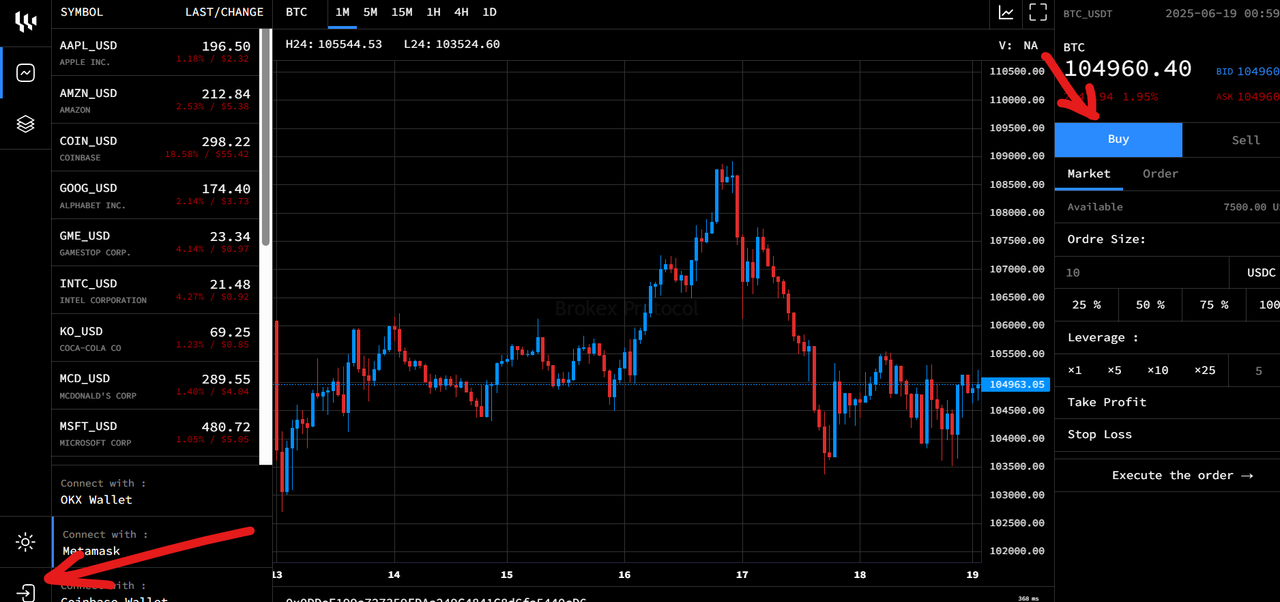1280x602 pixels.
Task: Set order size to 75 %
Action: (1214, 305)
